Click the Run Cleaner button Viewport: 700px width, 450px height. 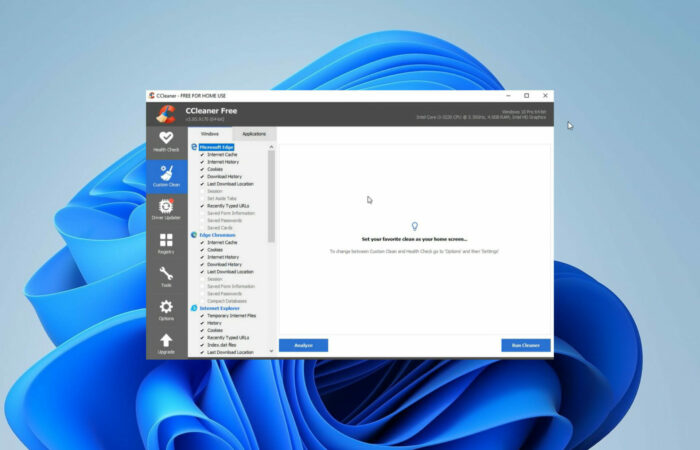(525, 345)
